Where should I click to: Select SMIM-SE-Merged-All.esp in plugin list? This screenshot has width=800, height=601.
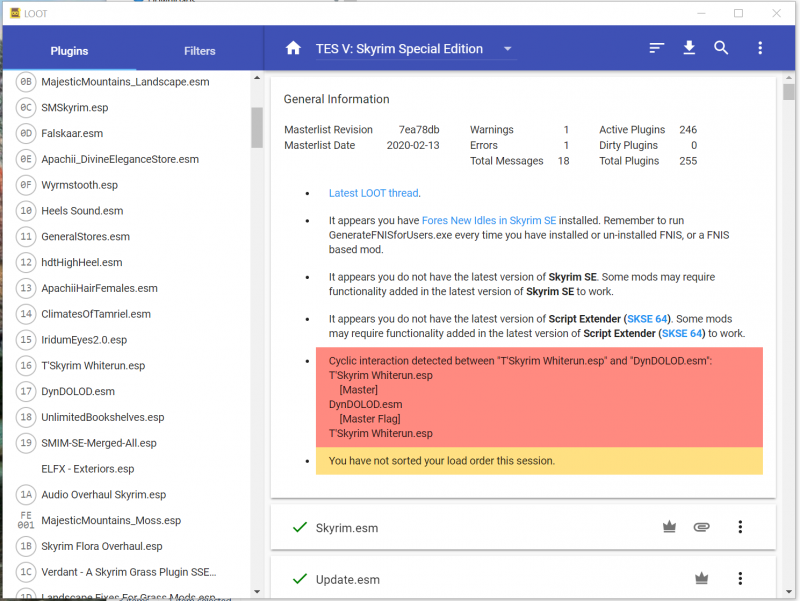pos(99,443)
